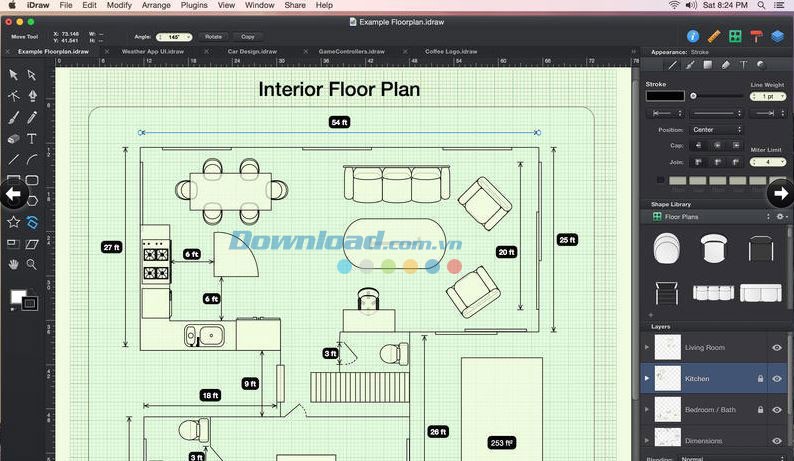Open the Layers stack icon in toolbar
Viewport: 794px width, 461px height.
tap(777, 36)
